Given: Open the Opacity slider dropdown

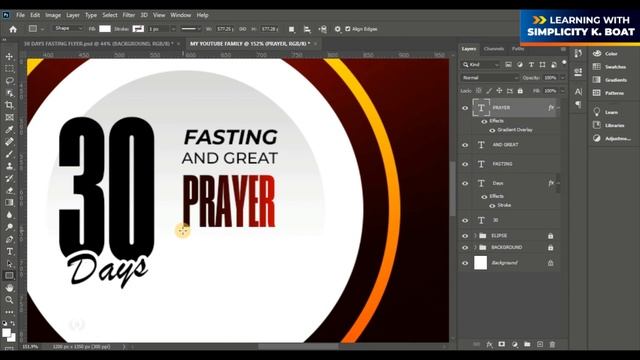Looking at the screenshot, I should pos(563,78).
